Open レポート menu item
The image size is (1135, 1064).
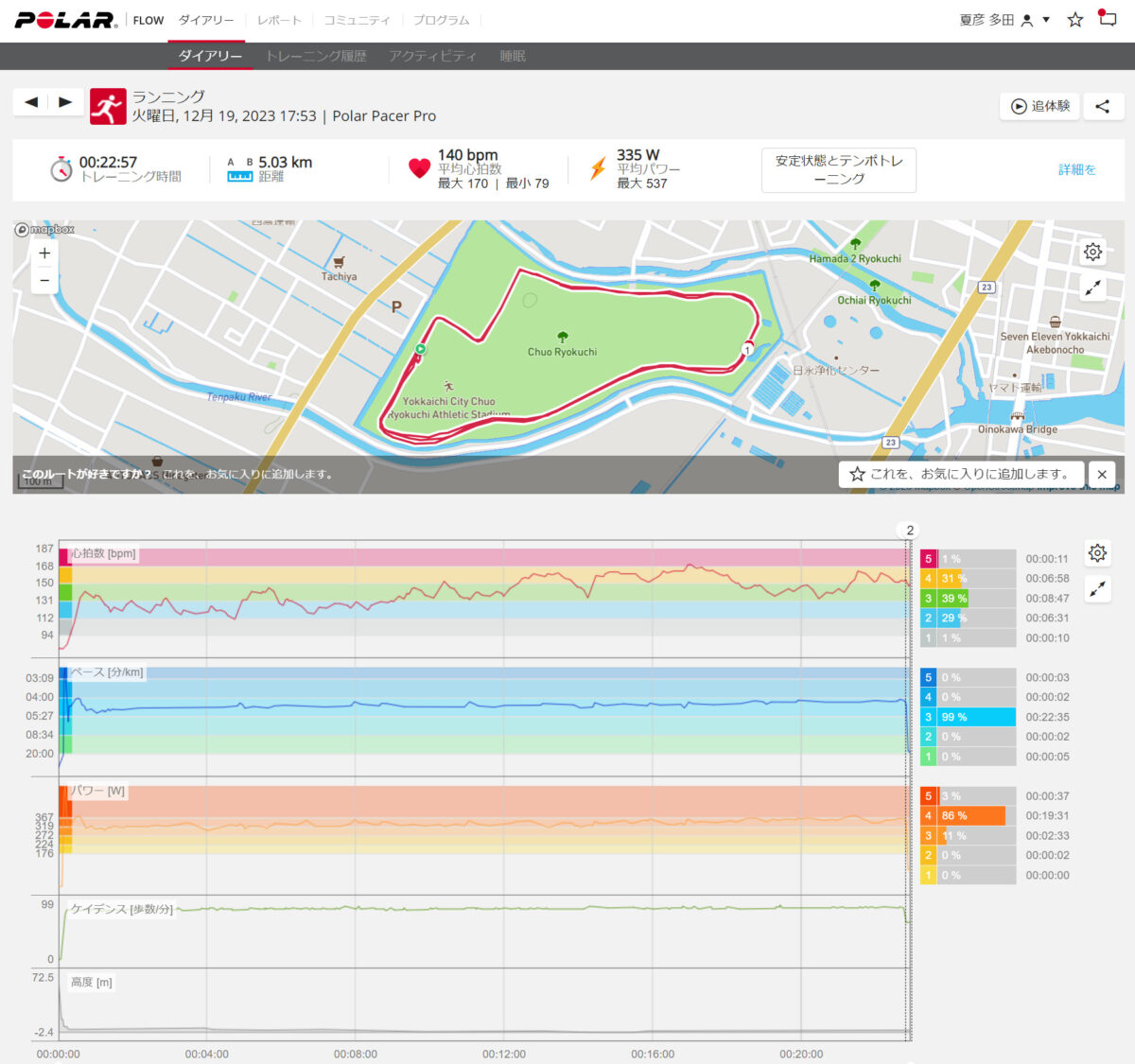pyautogui.click(x=279, y=20)
